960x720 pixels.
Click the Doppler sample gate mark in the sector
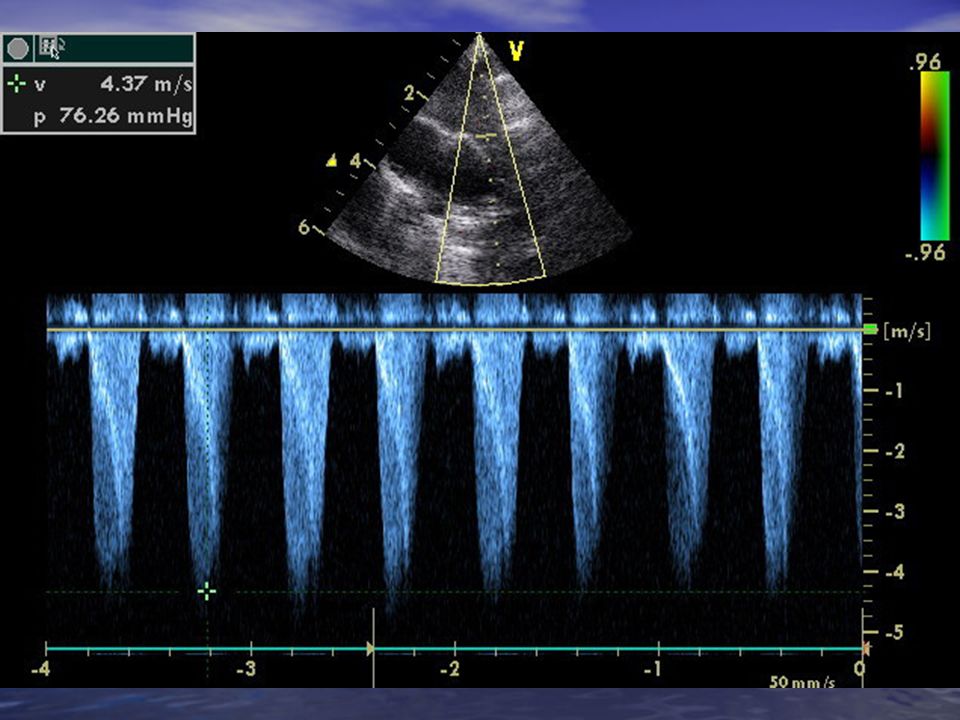(x=486, y=136)
